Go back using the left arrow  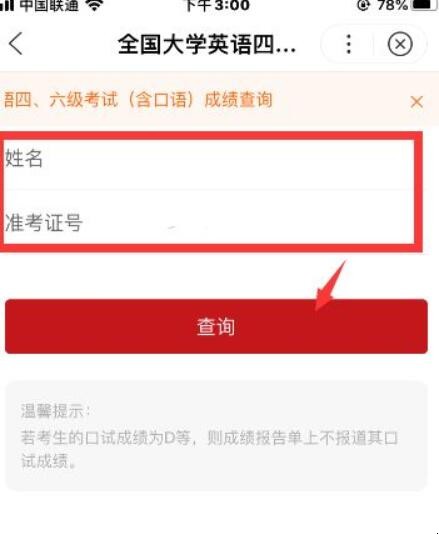coord(16,44)
